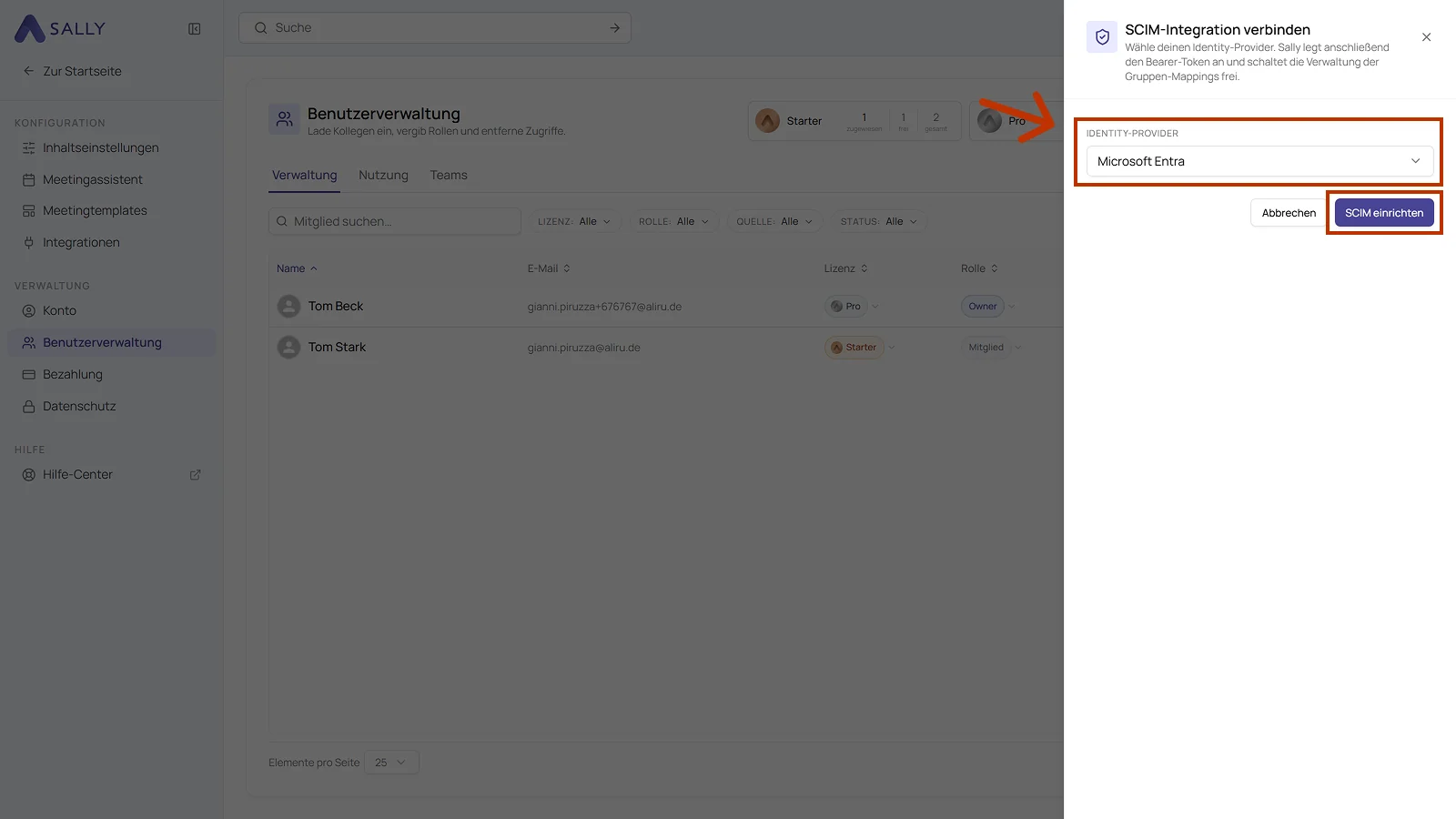Image resolution: width=1456 pixels, height=819 pixels.
Task: Open Tom Stark's Starter license dropdown
Action: (x=860, y=348)
